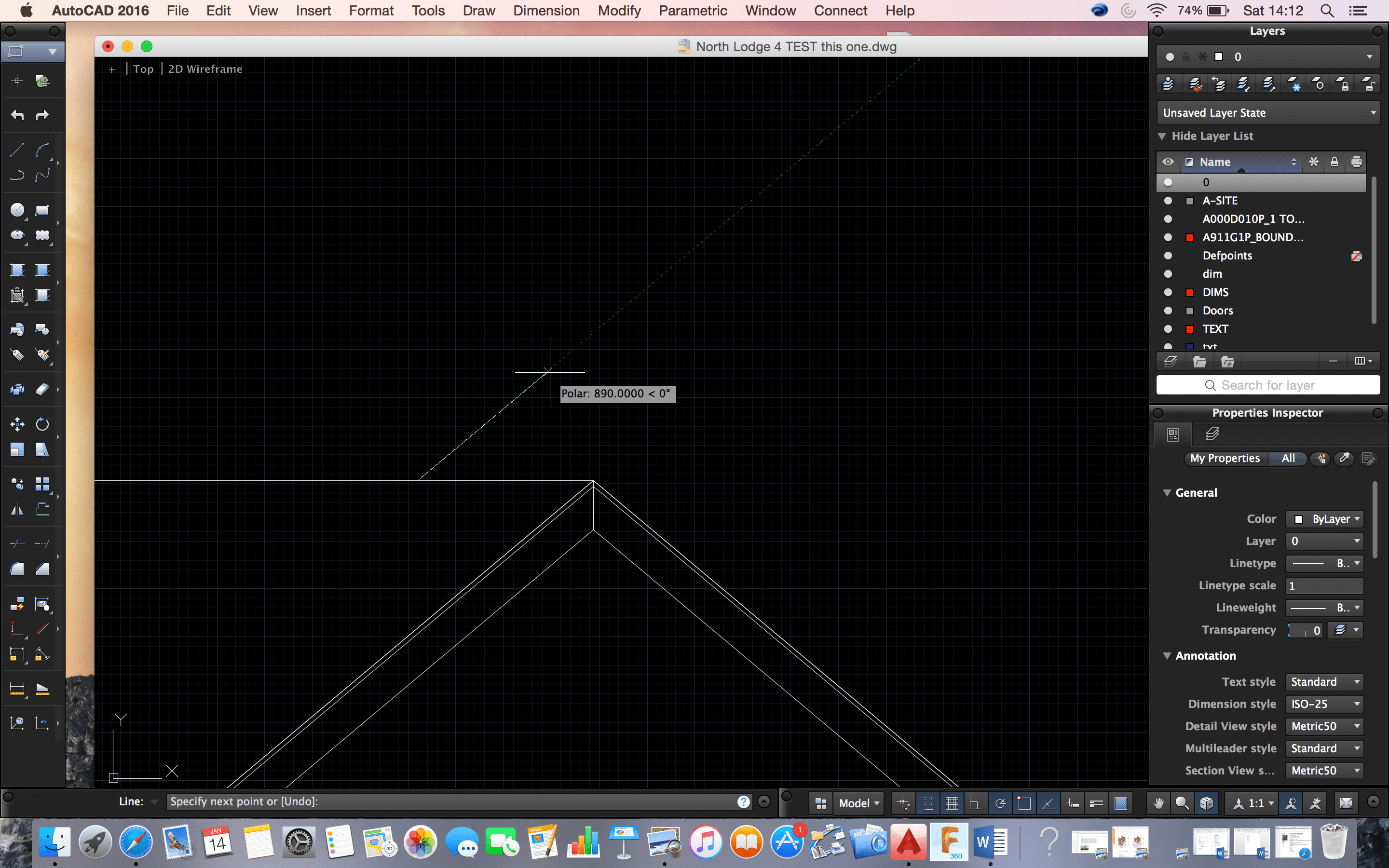Toggle the Defpoints layer on or off
Image resolution: width=1389 pixels, height=868 pixels.
pos(1168,256)
